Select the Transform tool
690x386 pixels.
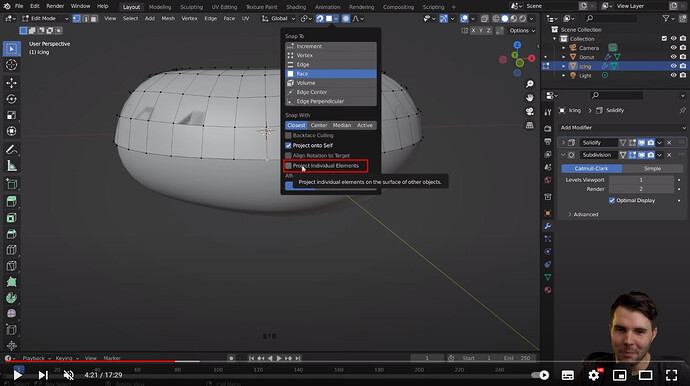tap(11, 131)
